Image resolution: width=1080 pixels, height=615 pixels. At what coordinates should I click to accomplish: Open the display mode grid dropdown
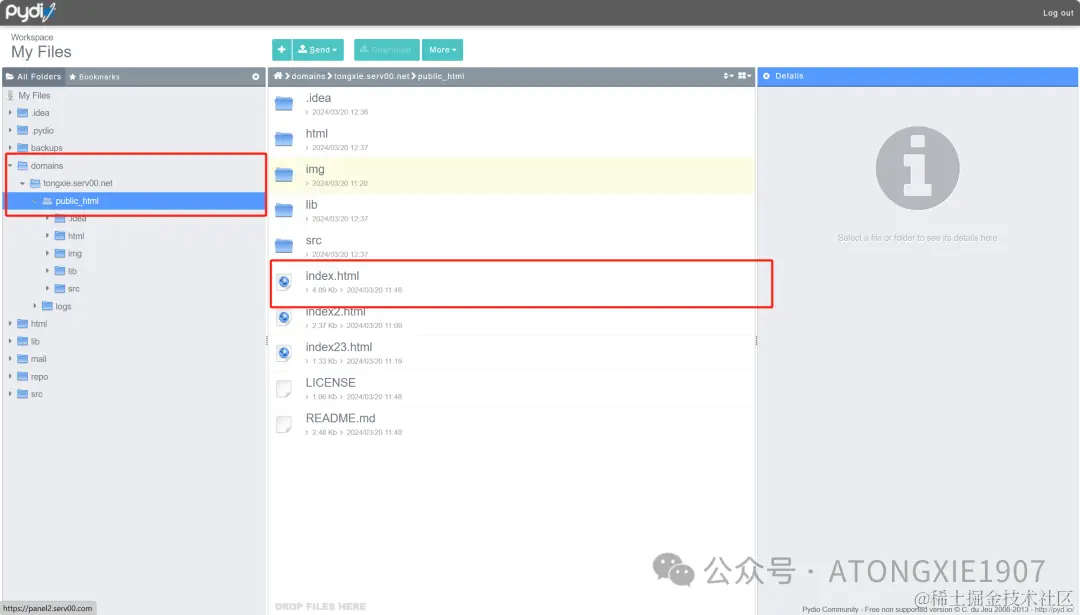point(744,76)
